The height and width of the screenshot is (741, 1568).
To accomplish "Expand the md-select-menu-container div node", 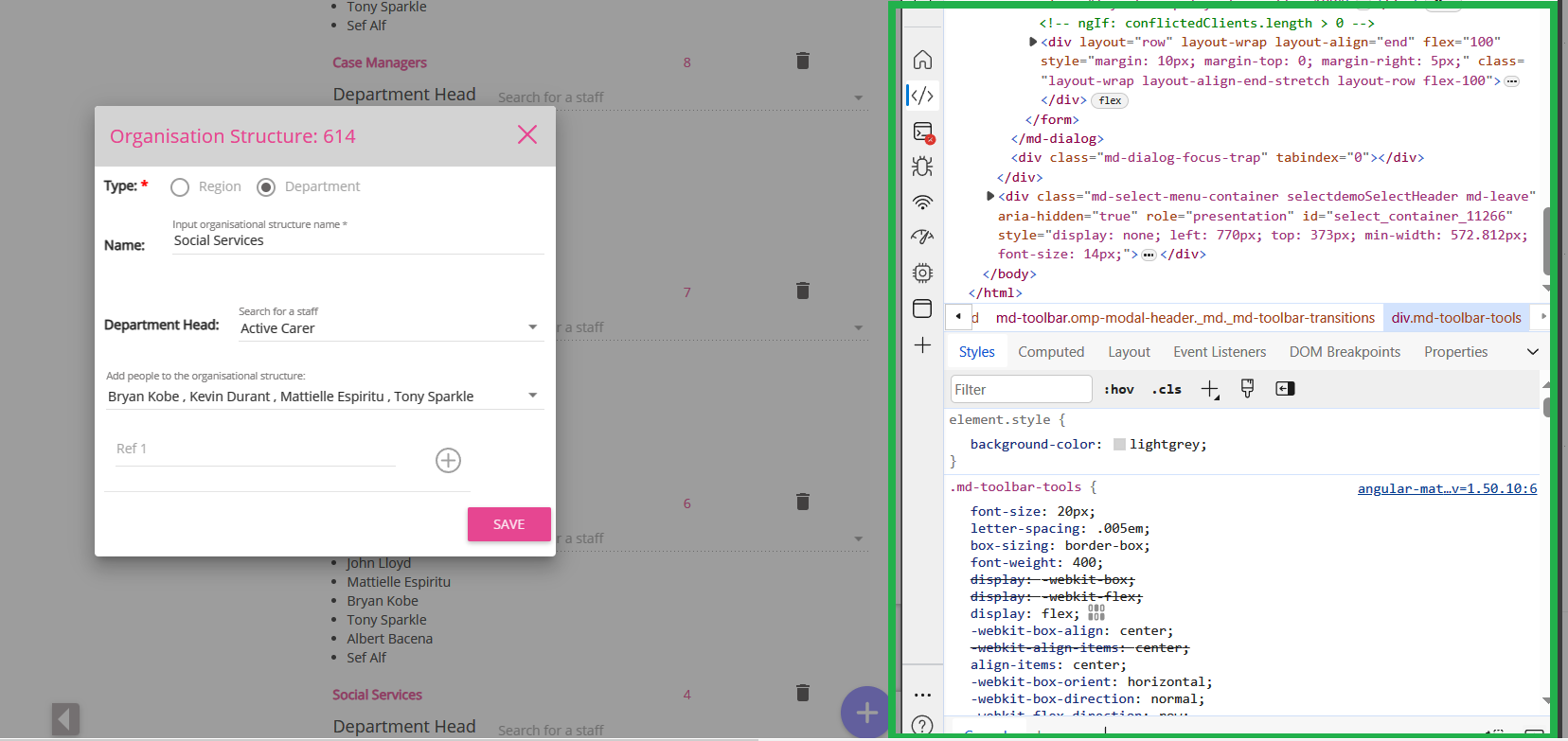I will pyautogui.click(x=990, y=196).
